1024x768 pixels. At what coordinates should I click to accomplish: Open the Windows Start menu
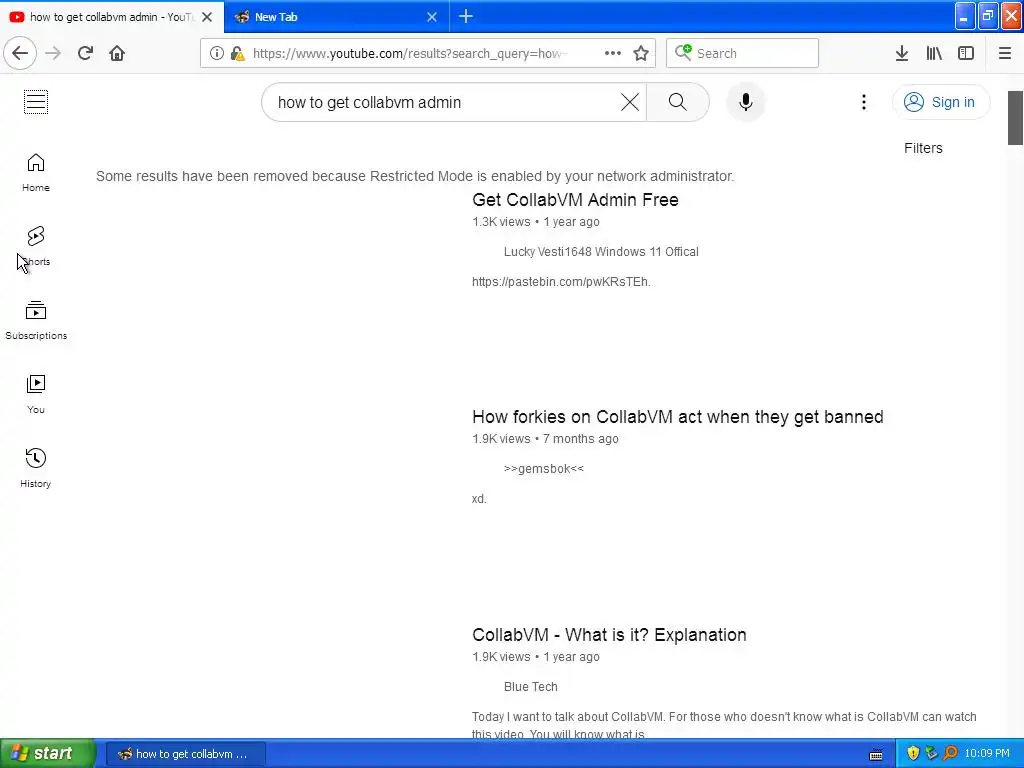tap(47, 753)
